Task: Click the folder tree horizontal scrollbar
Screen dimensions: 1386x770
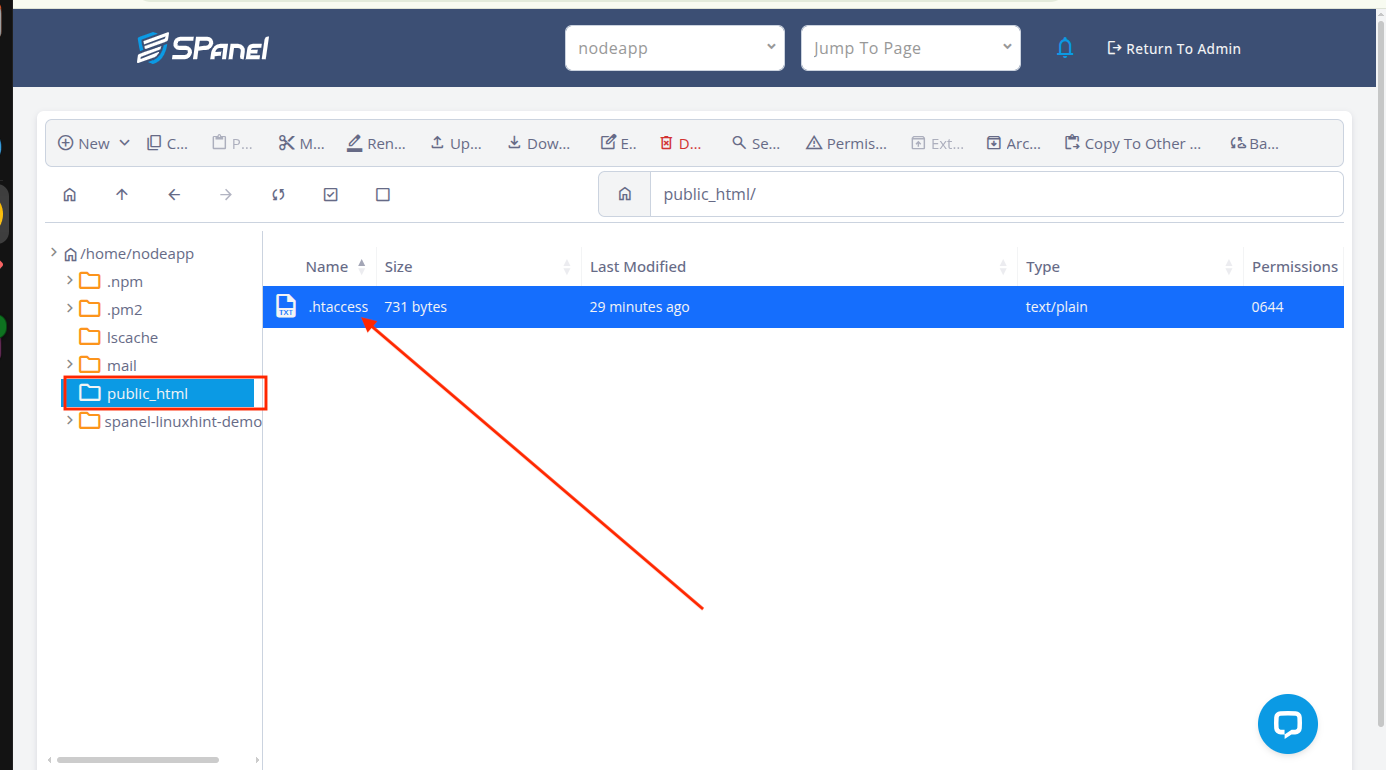Action: tap(138, 760)
